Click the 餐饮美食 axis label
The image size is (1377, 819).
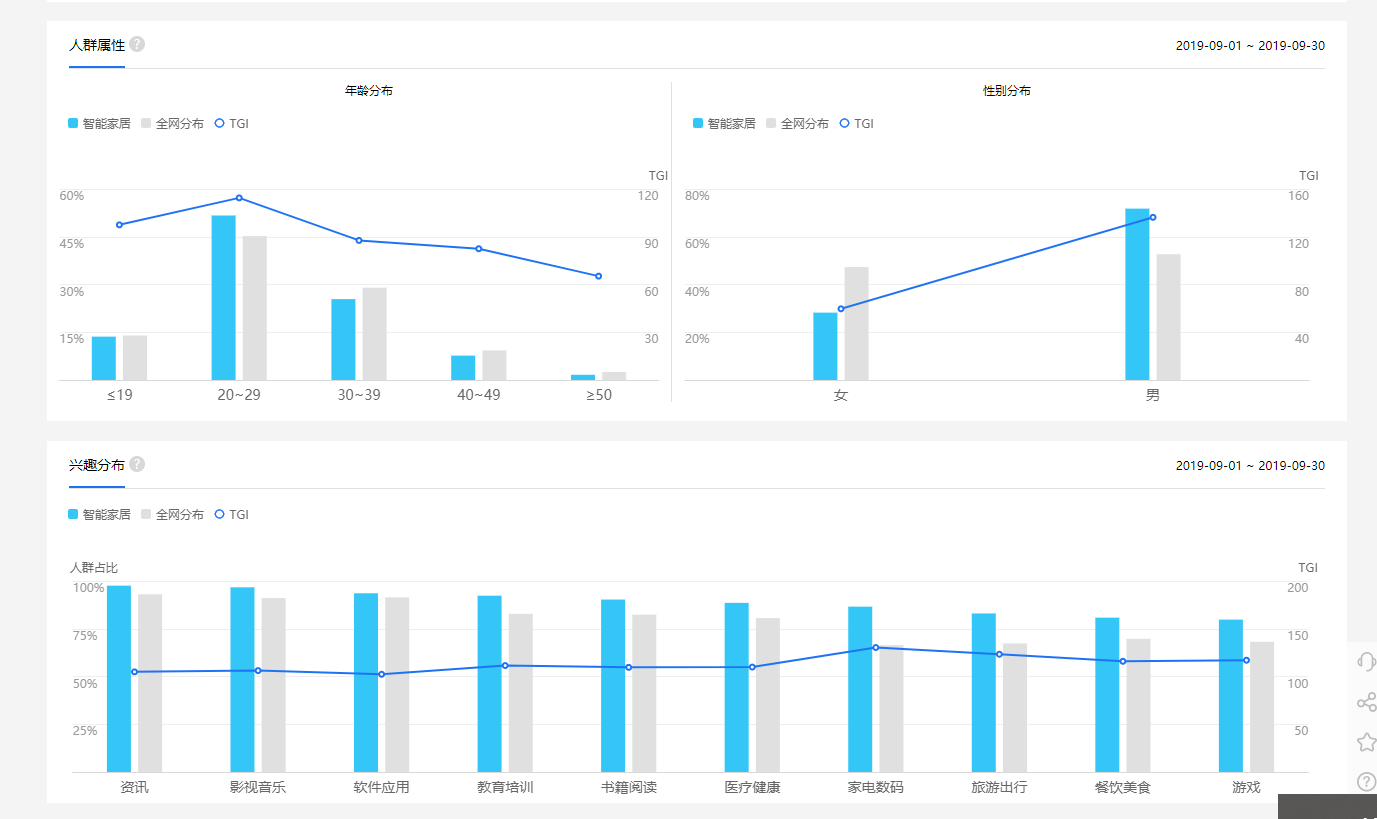tap(1123, 788)
